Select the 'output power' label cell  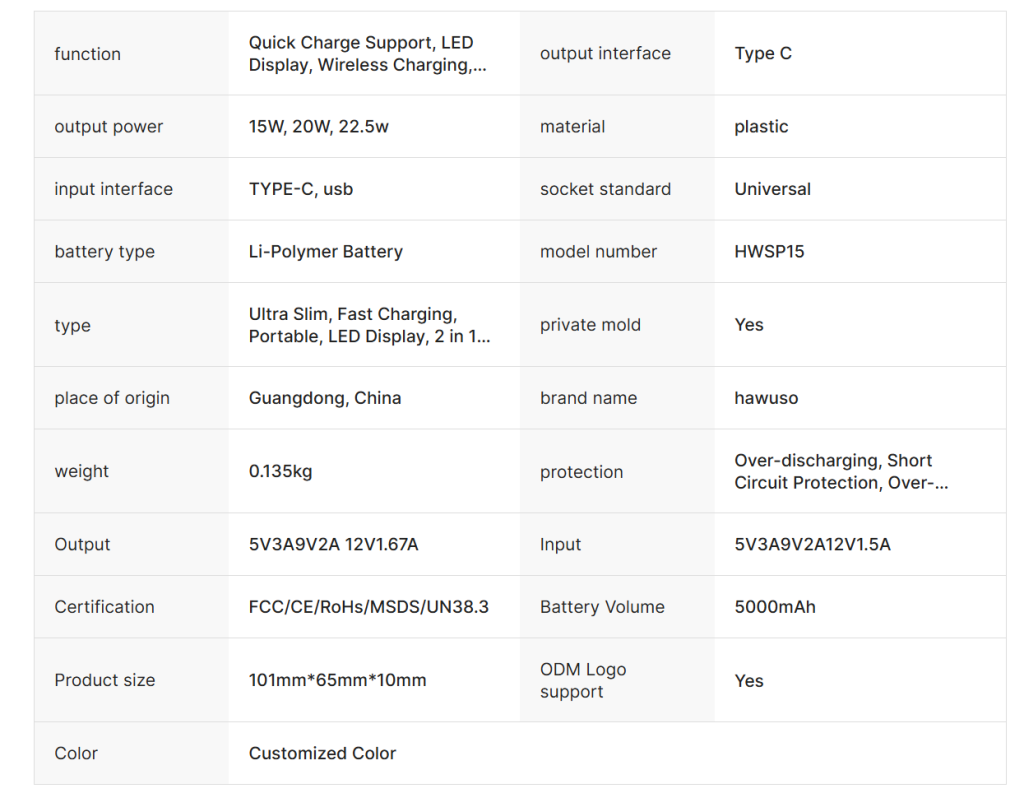(x=131, y=126)
